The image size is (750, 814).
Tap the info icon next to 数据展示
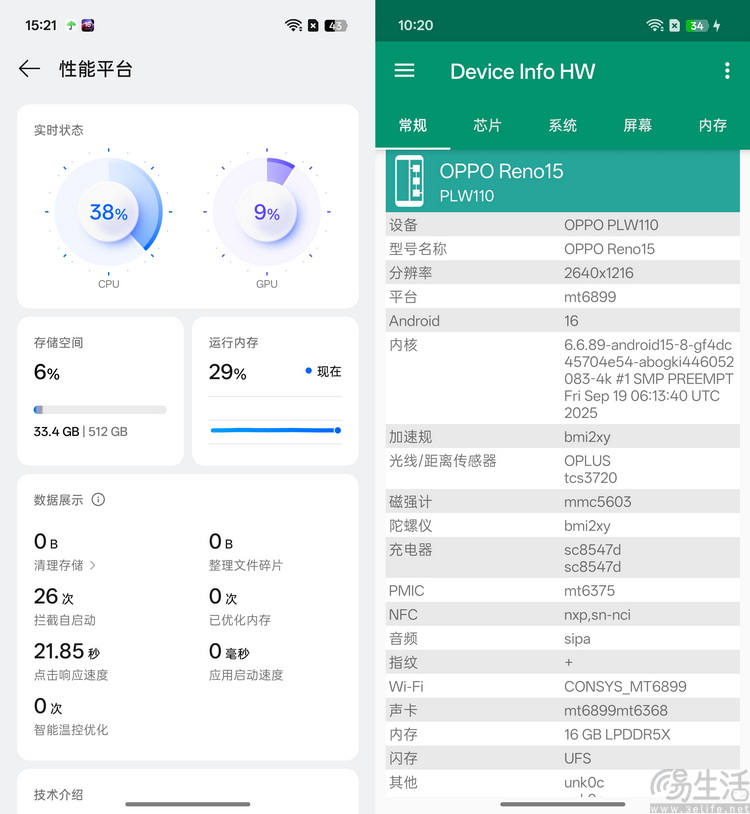coord(98,499)
